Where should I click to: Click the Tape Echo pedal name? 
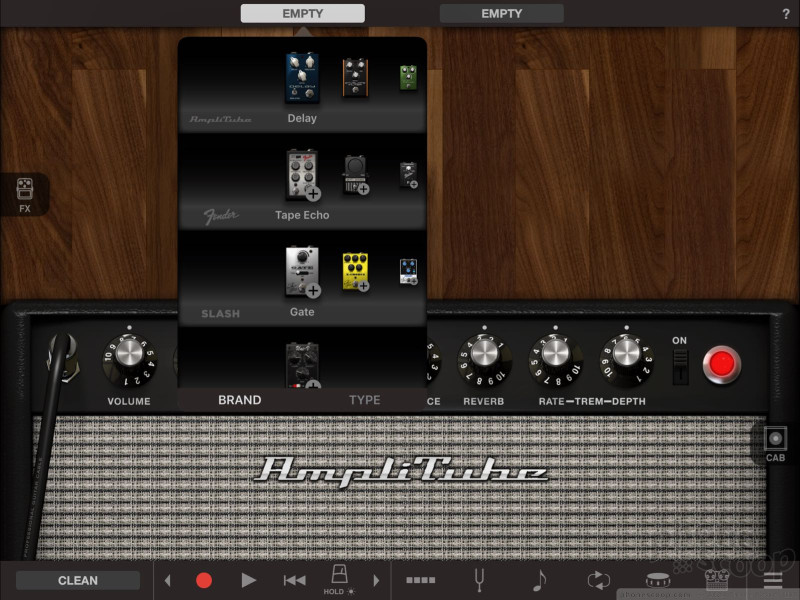point(302,215)
